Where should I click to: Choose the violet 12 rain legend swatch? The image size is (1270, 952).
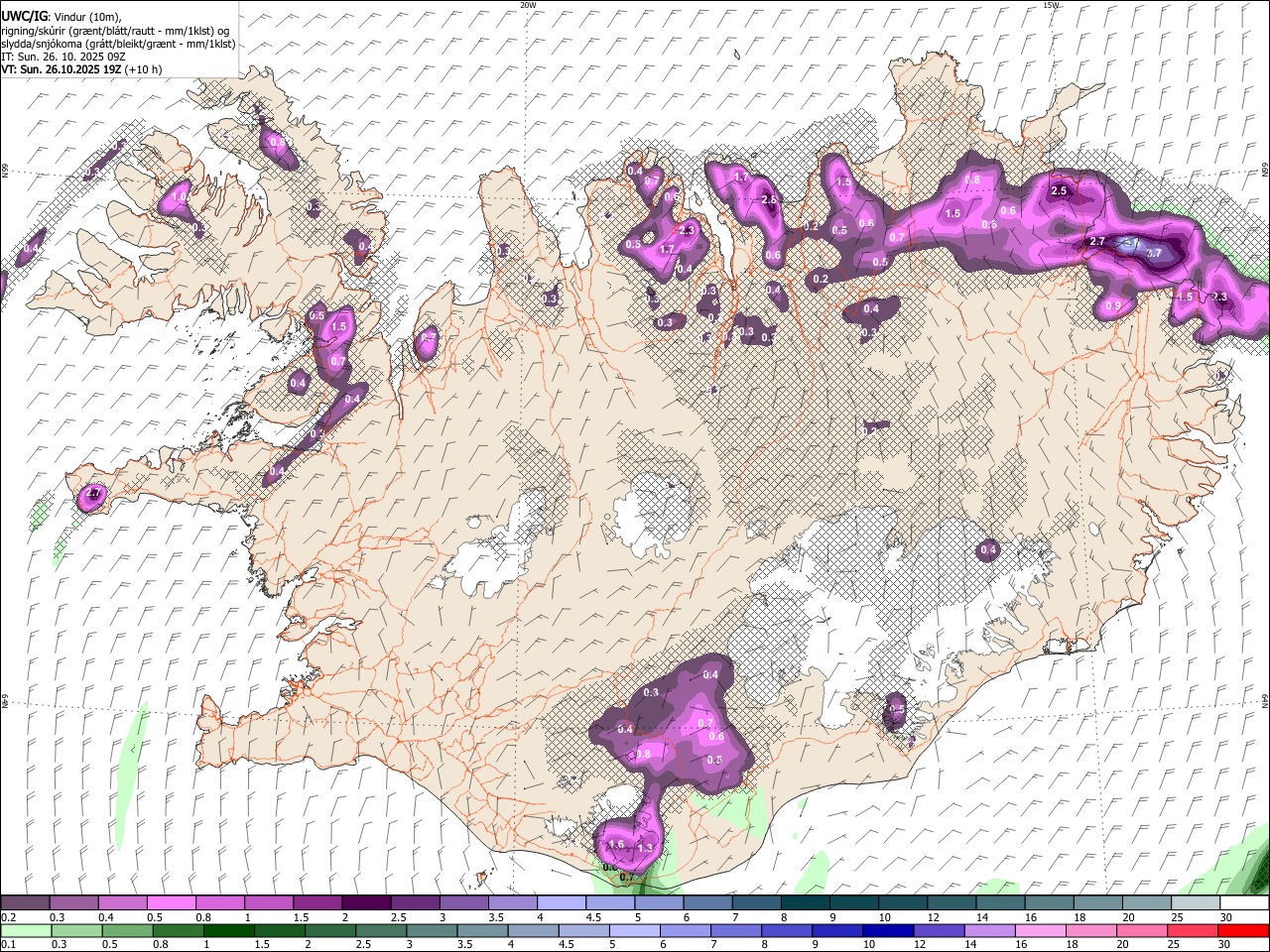[940, 931]
